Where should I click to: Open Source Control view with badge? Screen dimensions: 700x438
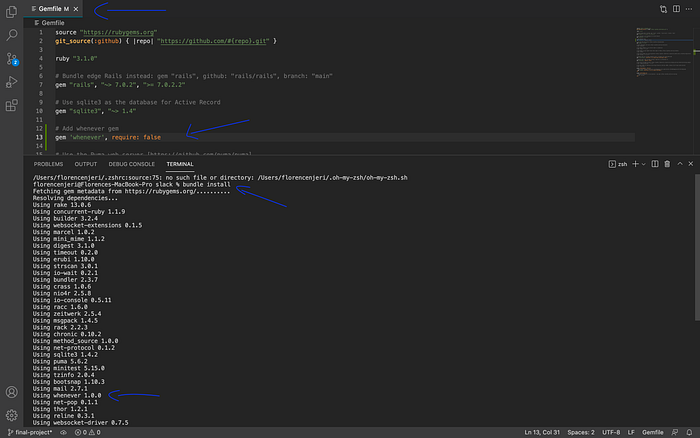pyautogui.click(x=12, y=59)
